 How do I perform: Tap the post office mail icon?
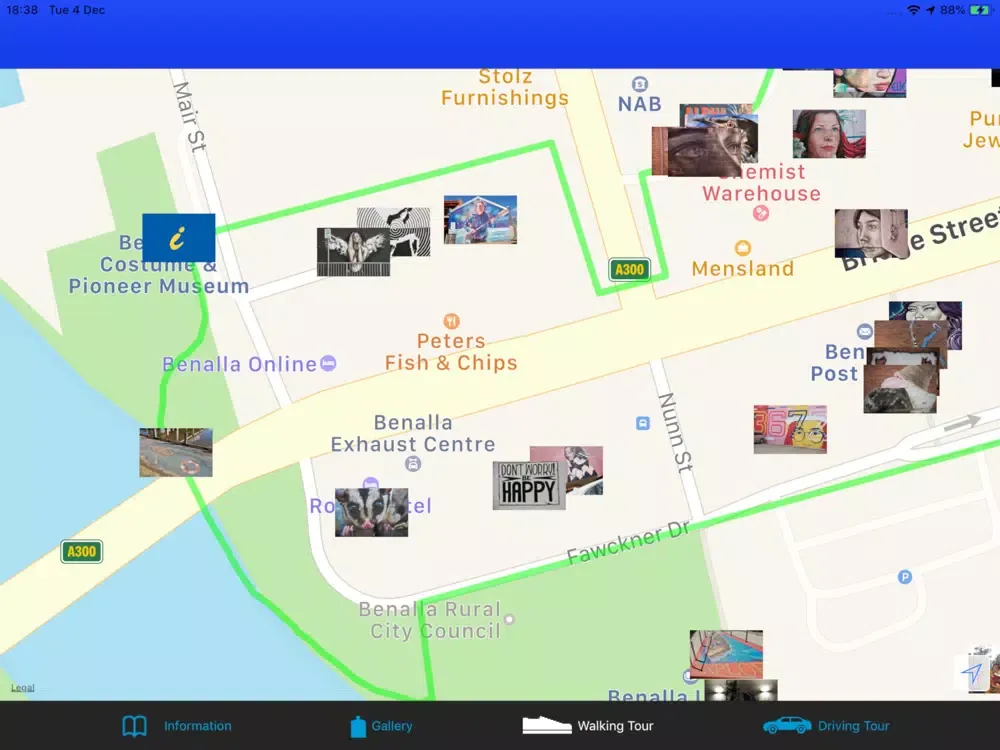pos(864,331)
